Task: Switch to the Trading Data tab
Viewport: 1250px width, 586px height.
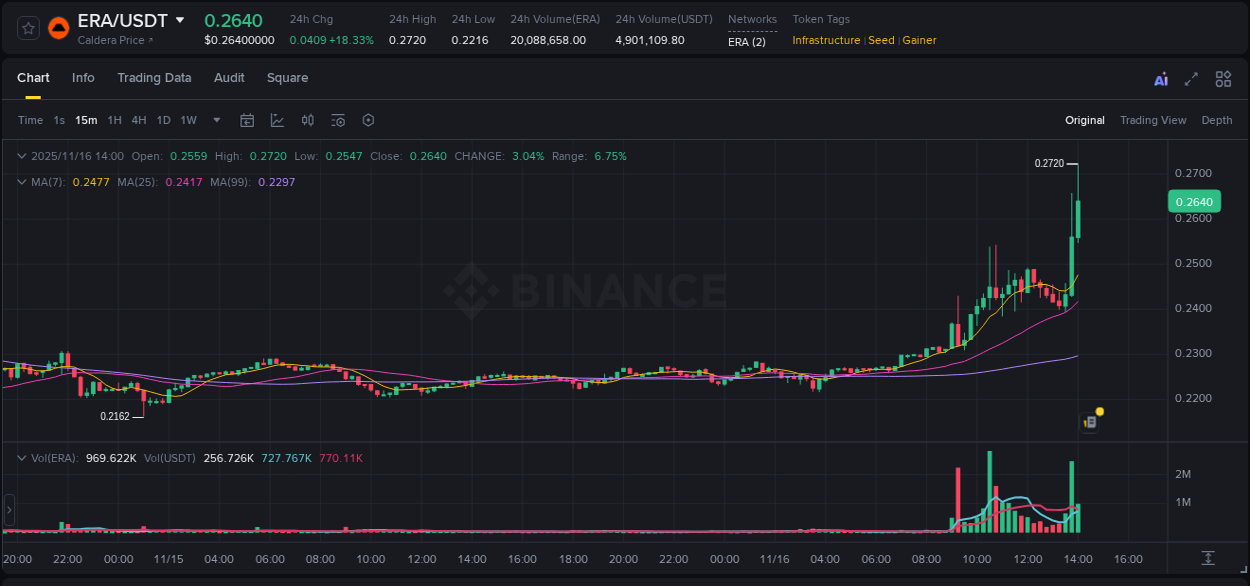Action: point(154,77)
